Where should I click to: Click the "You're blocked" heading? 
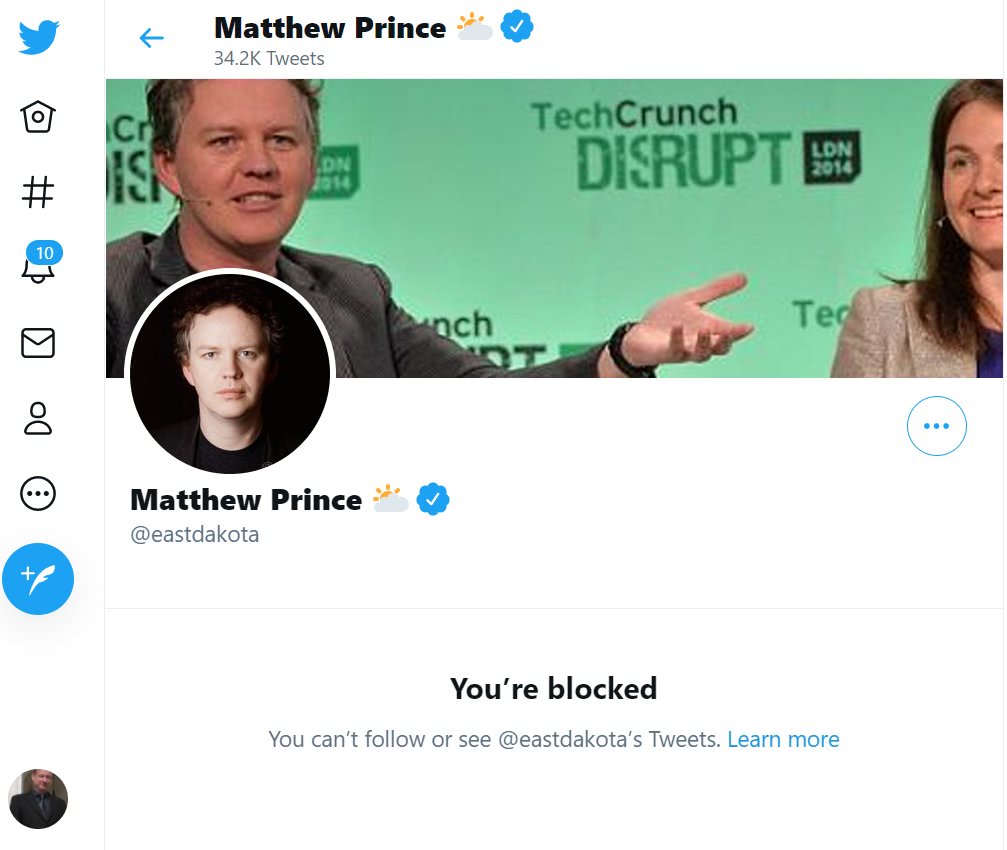point(553,689)
